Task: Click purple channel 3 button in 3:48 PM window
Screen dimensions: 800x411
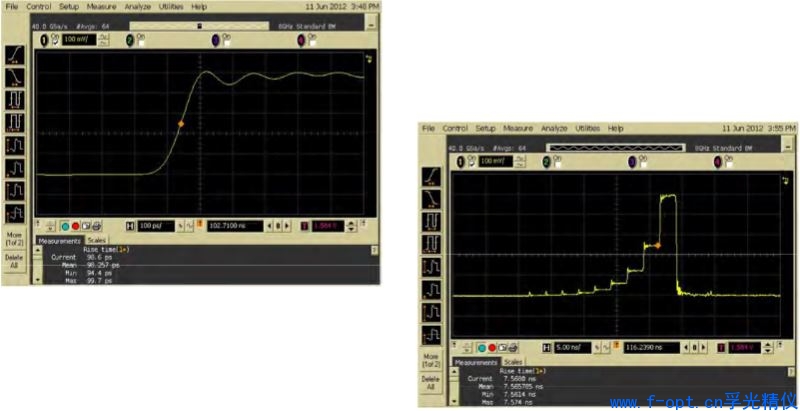Action: click(x=215, y=38)
